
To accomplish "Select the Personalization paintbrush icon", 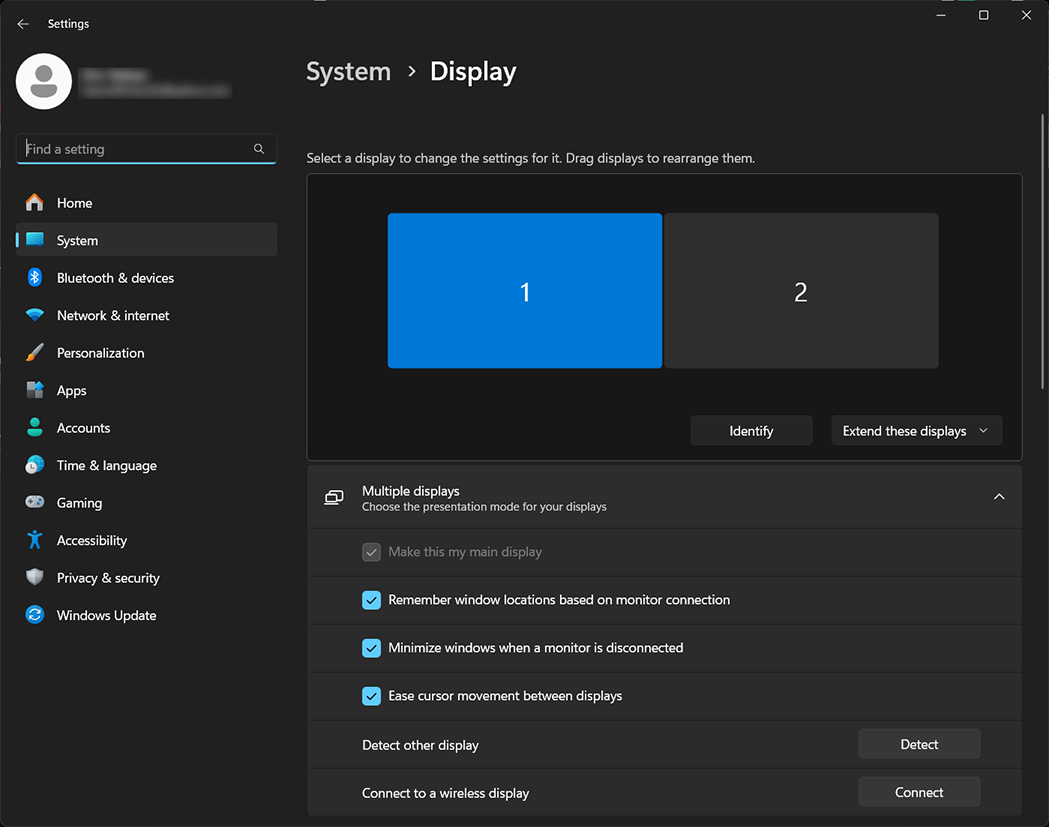I will coord(35,353).
